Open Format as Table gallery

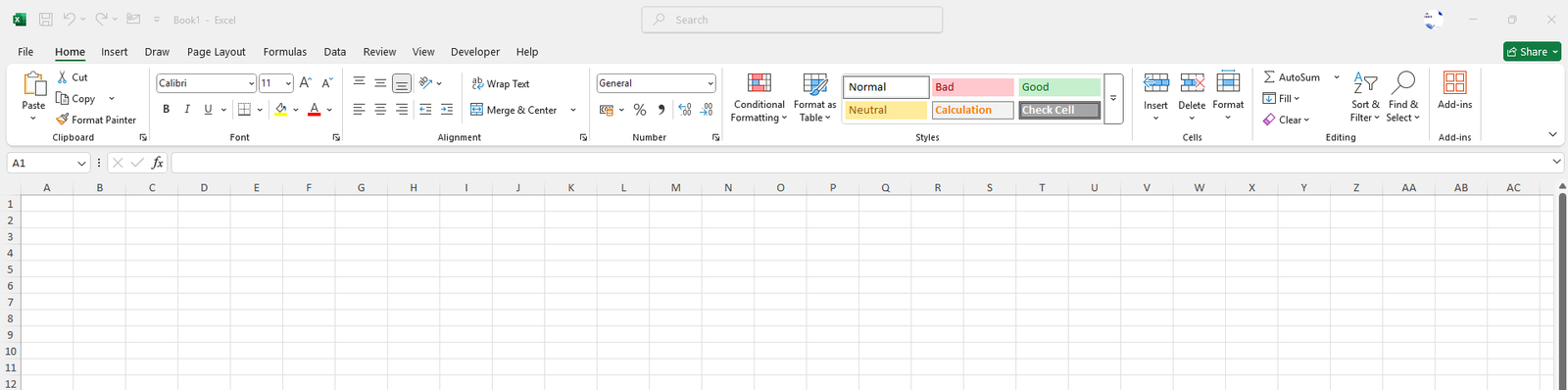pos(814,97)
